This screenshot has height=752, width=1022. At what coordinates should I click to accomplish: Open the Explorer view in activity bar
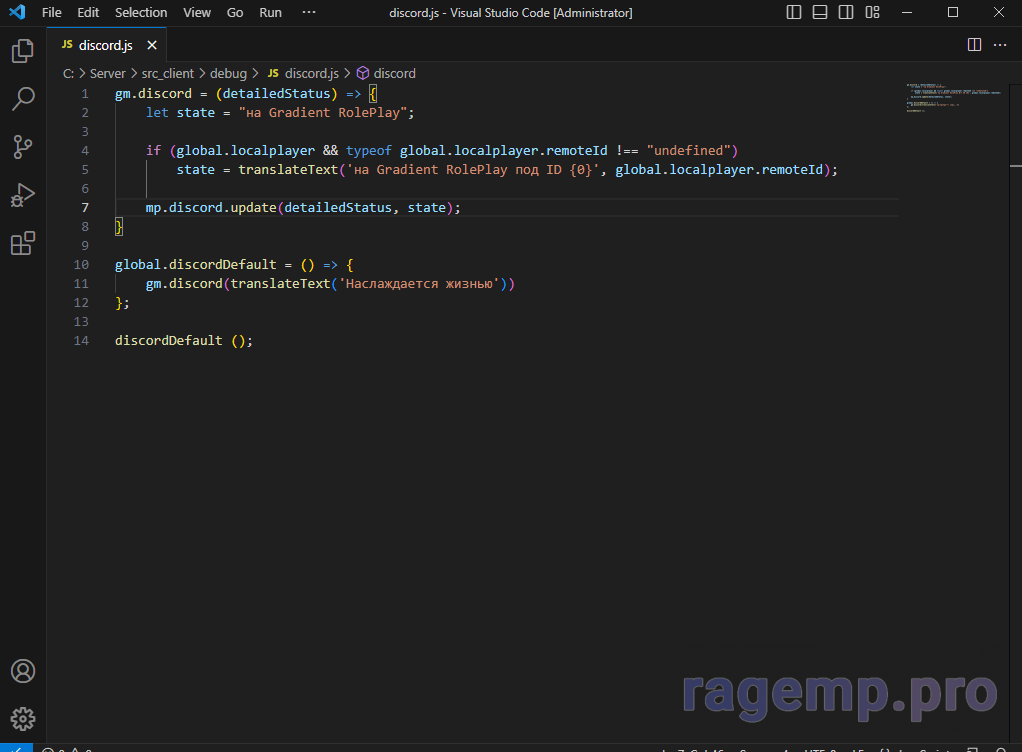[23, 51]
